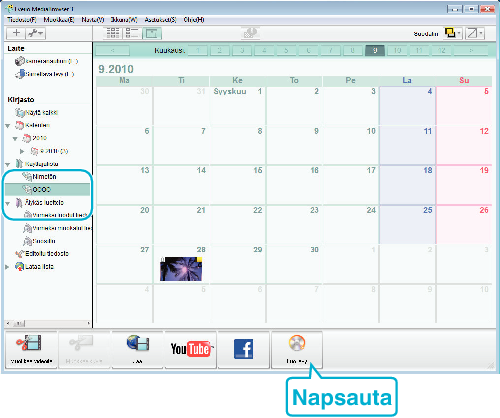Viewport: 500px width, 418px height.
Task: Click the YouTube upload button
Action: click(x=190, y=349)
